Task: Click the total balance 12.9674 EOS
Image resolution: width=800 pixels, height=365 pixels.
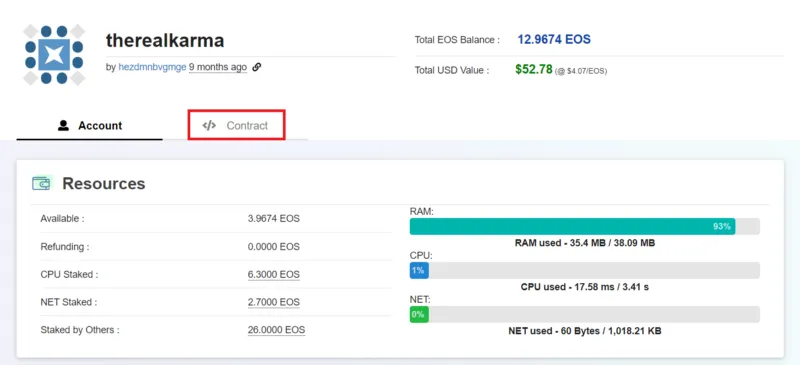Action: pyautogui.click(x=554, y=39)
